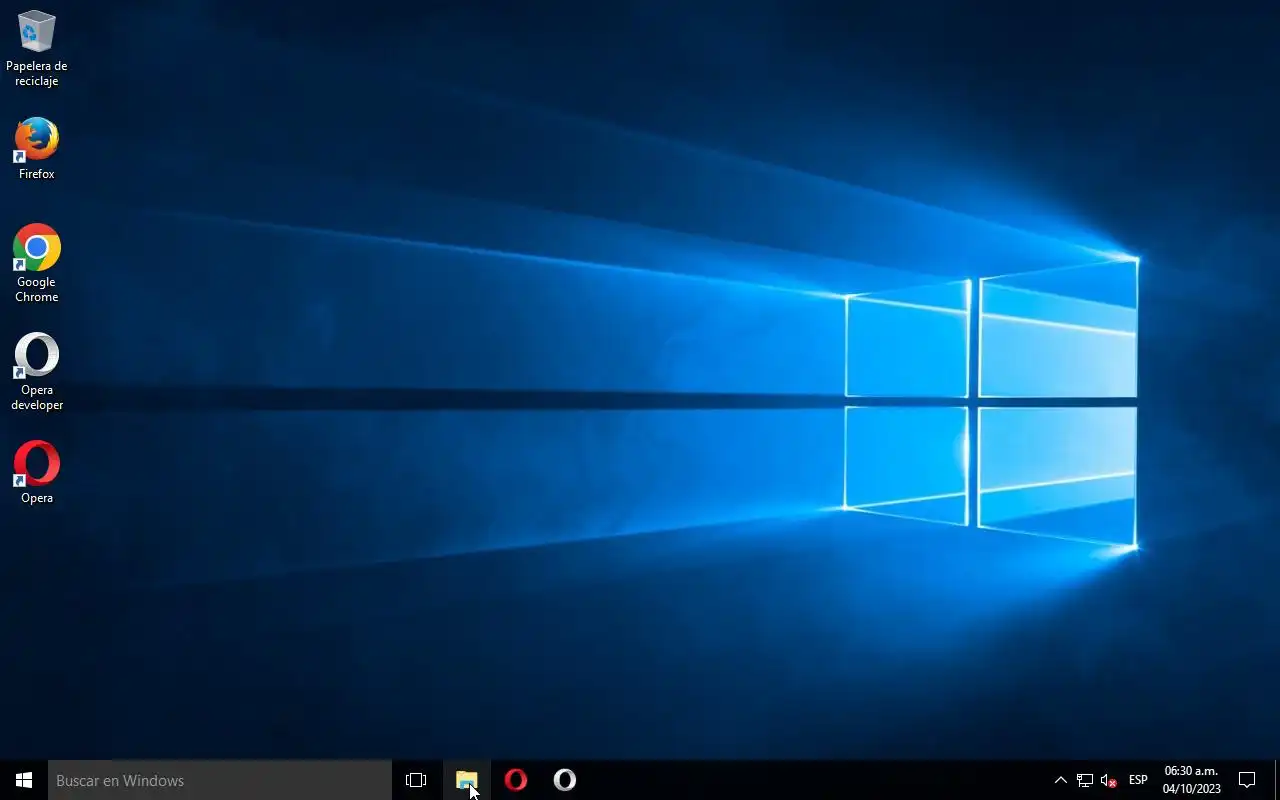Select the red Opera desktop shortcut
Screen dimensions: 1280x800
point(37,472)
